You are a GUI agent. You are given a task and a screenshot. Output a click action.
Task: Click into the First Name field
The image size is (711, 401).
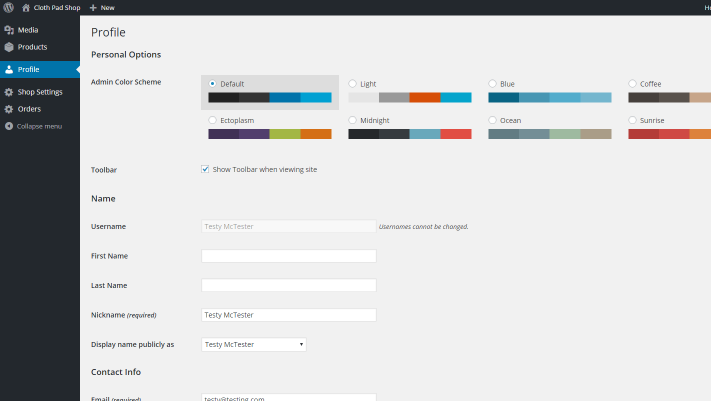tap(288, 256)
